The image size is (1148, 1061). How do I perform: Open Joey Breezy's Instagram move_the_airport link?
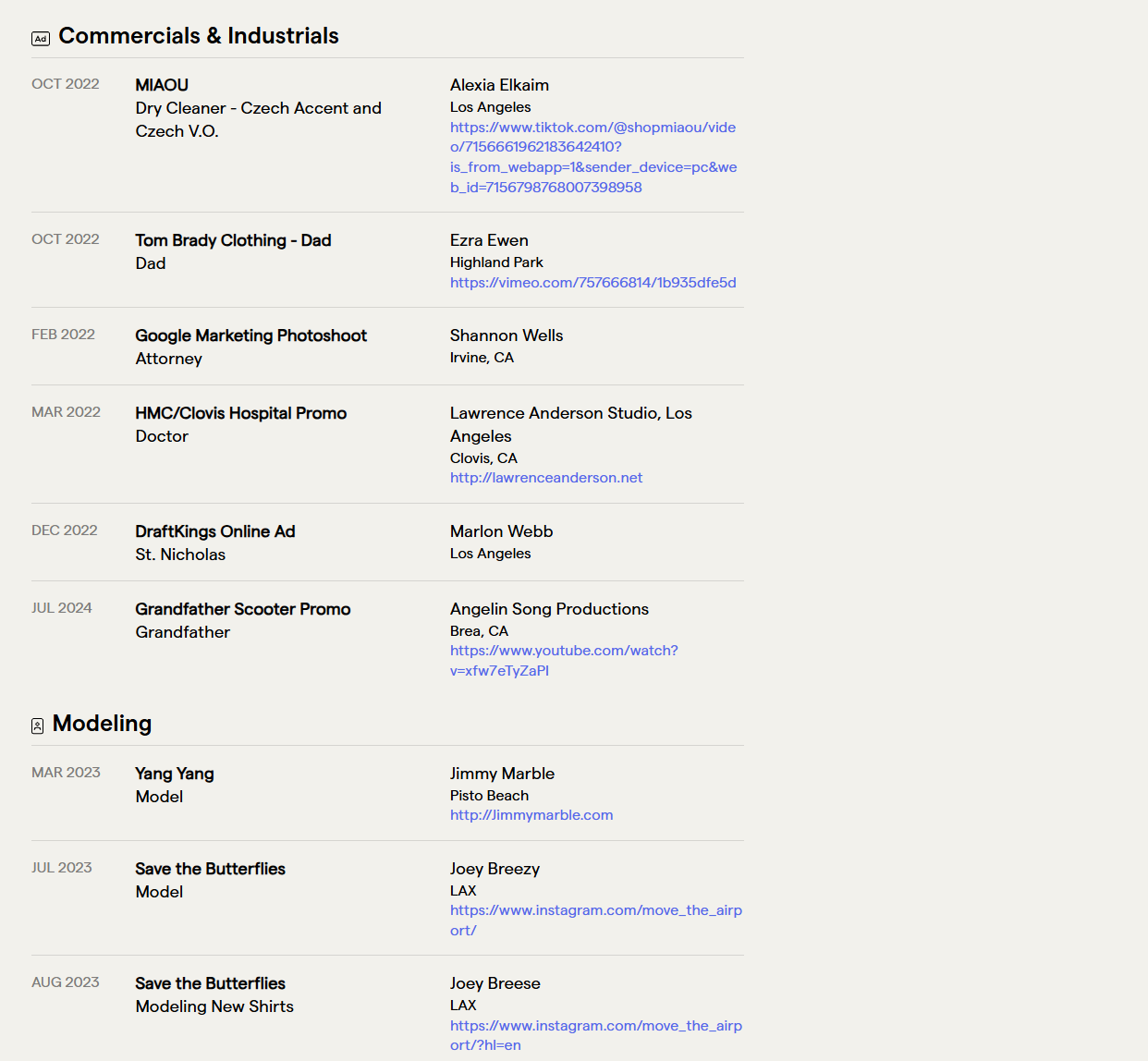(x=596, y=921)
